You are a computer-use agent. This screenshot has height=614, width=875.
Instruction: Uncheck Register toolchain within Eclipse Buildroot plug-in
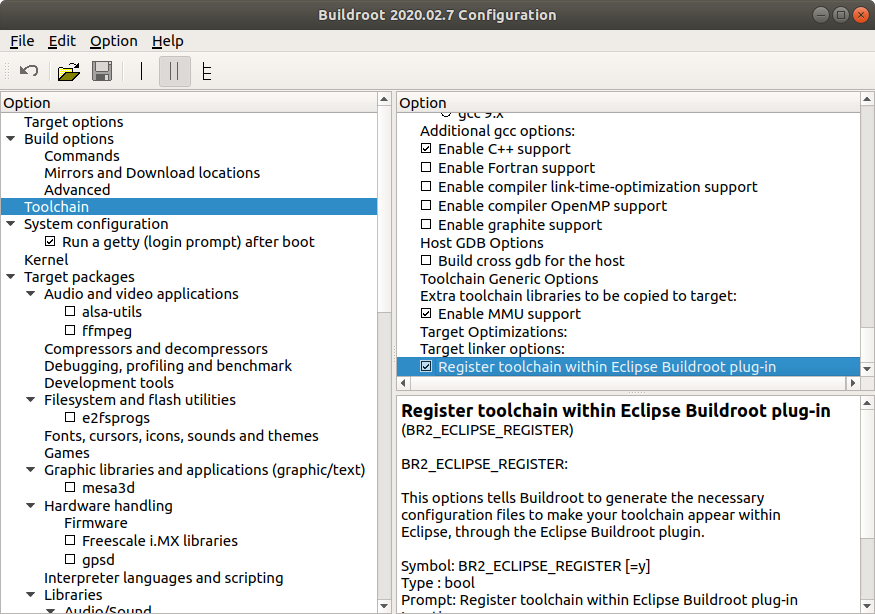(426, 367)
